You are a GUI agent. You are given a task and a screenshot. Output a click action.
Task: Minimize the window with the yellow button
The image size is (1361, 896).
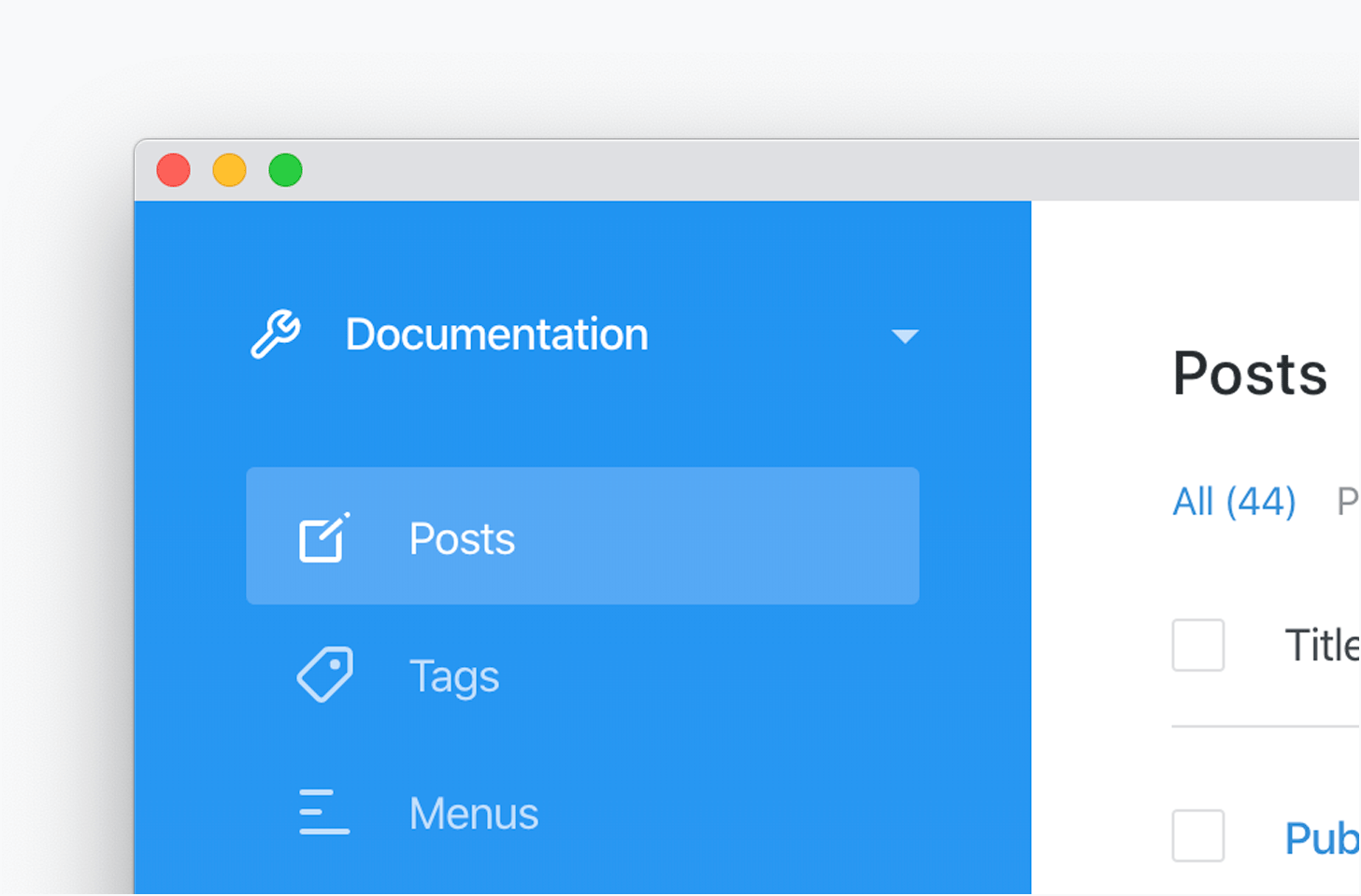point(229,170)
